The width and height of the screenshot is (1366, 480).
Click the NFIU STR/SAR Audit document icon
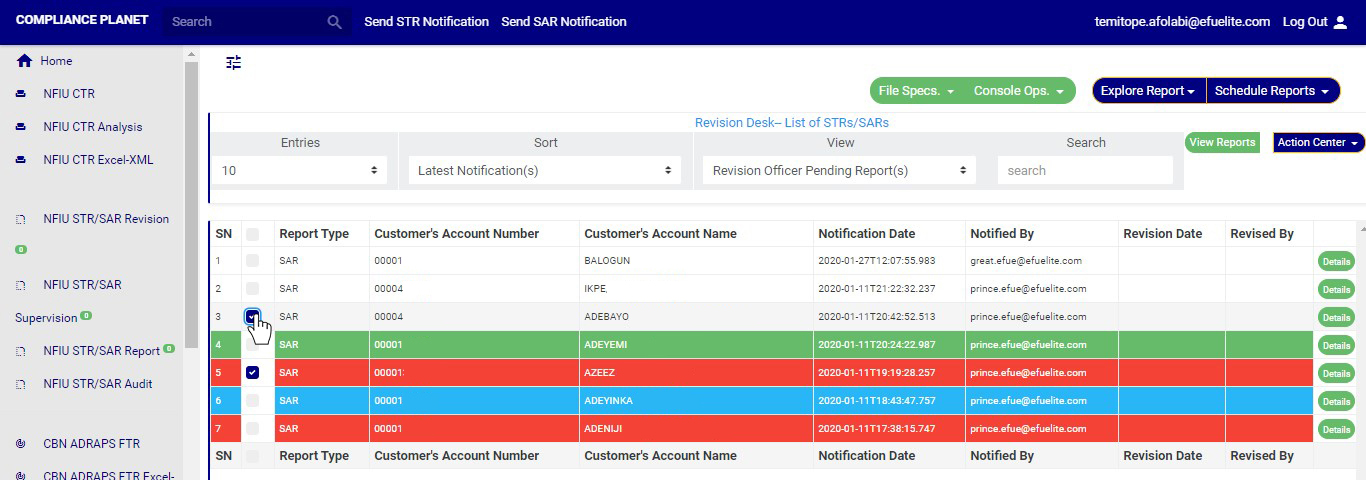tap(21, 384)
